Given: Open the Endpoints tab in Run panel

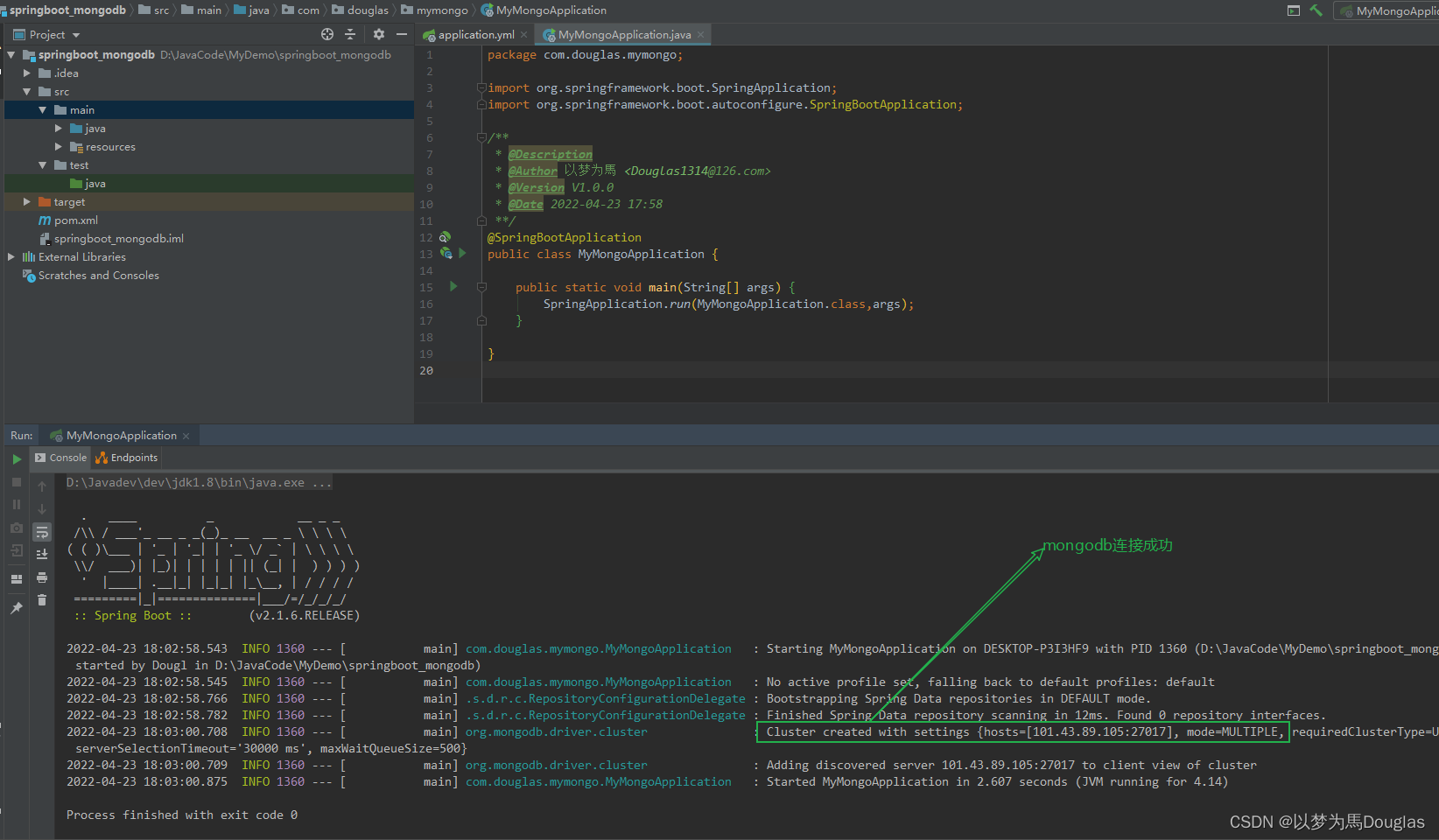Looking at the screenshot, I should coord(127,458).
